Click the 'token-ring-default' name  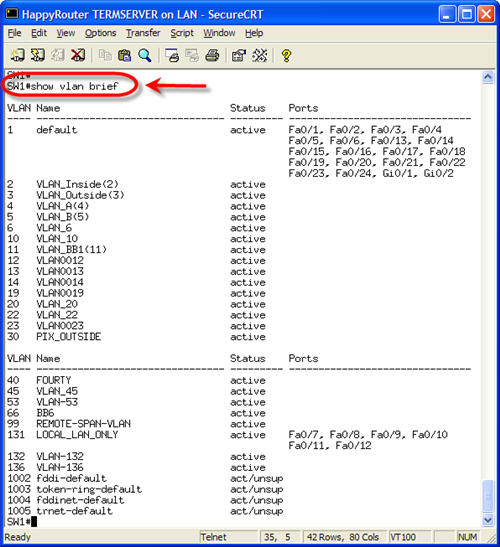pos(89,489)
